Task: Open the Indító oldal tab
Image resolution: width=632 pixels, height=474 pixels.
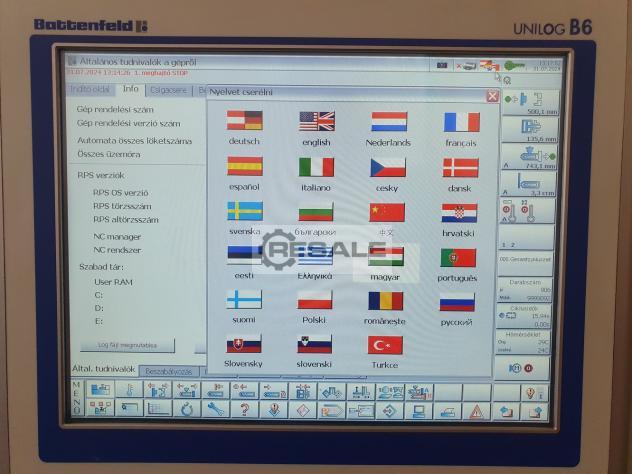Action: click(x=91, y=90)
